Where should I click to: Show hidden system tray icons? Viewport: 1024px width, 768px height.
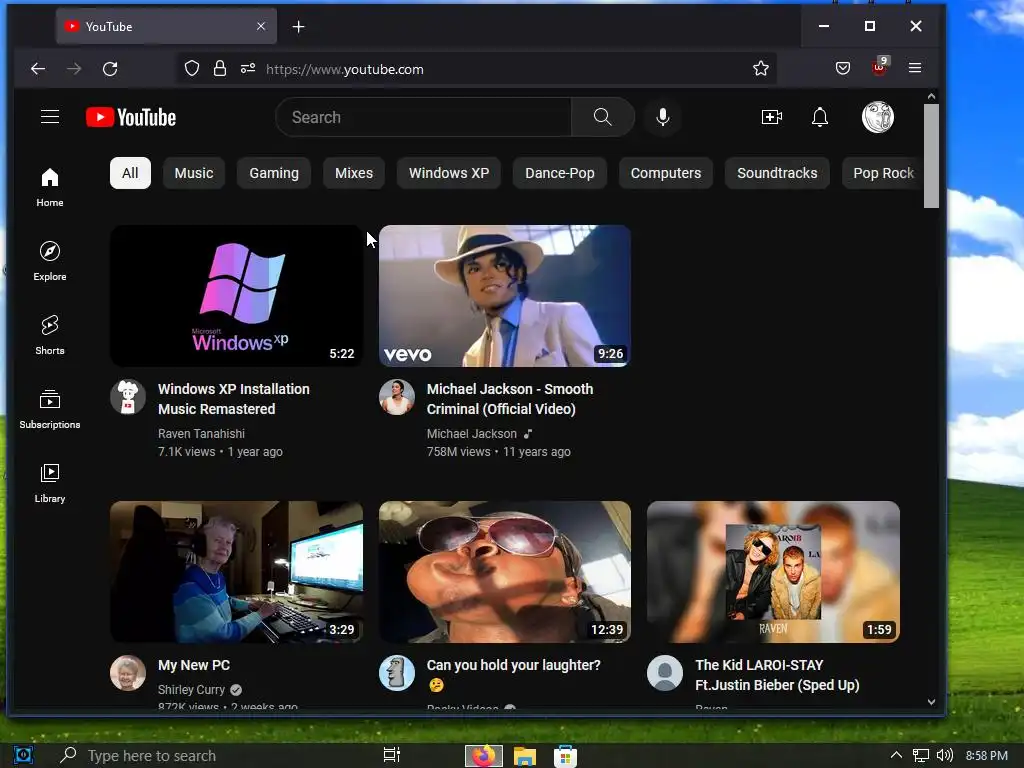click(x=896, y=756)
